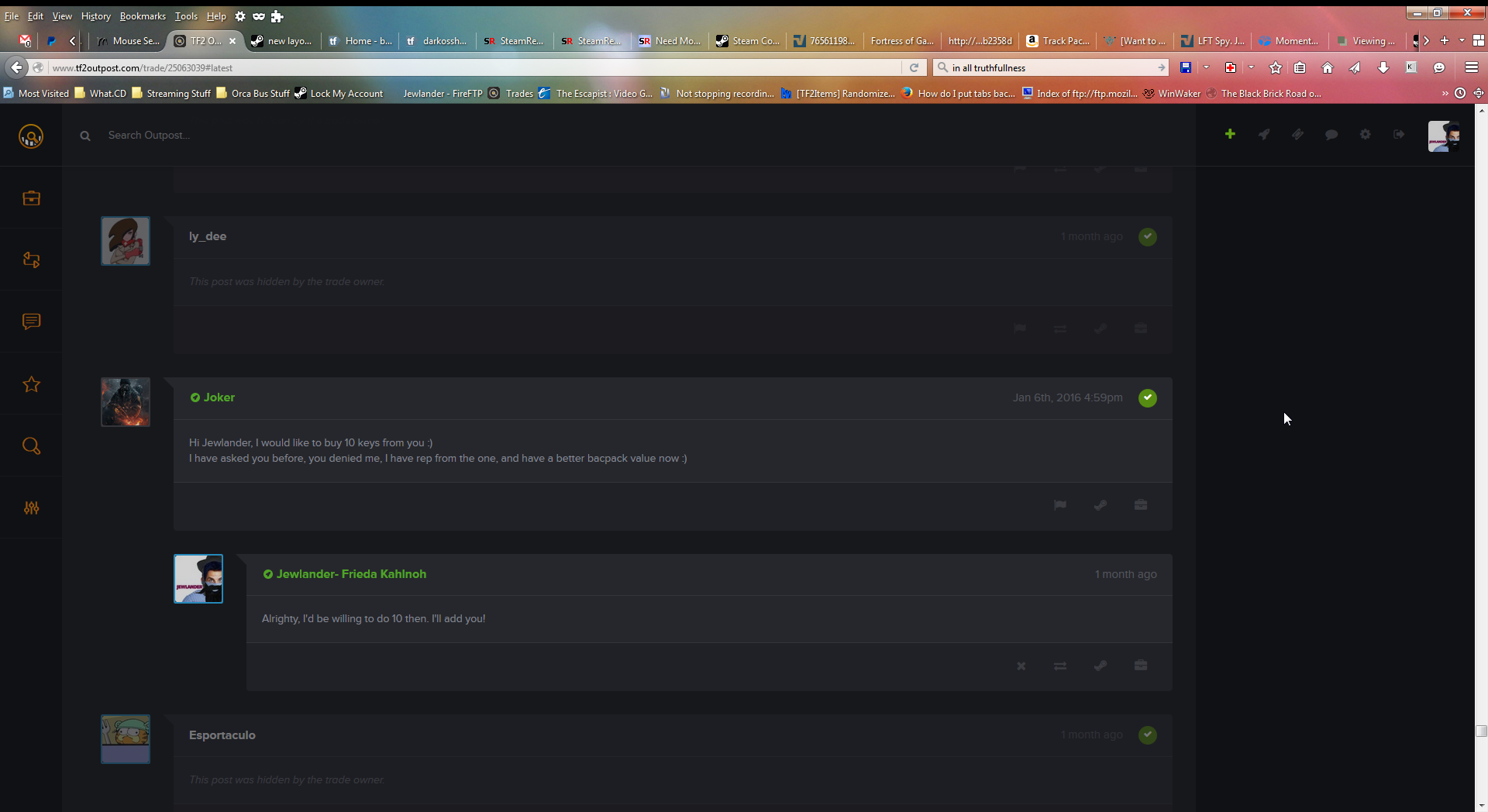
Task: Open the Lock My Account bookmark
Action: pos(346,93)
